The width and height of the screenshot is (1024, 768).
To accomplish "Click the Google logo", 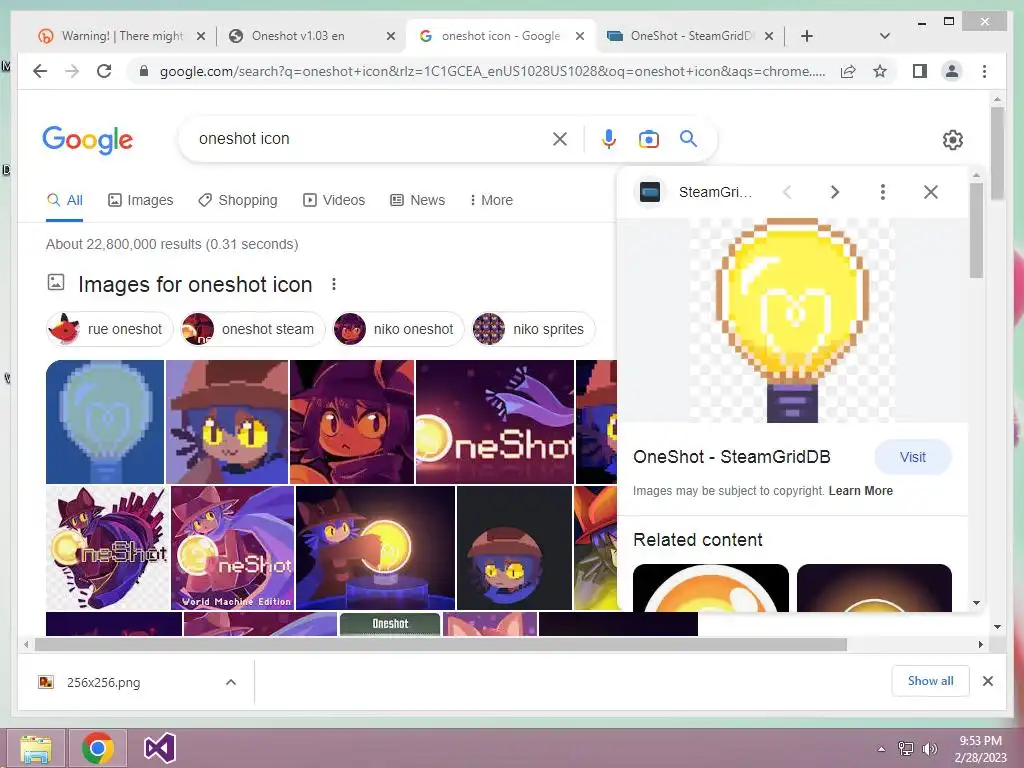I will [88, 140].
